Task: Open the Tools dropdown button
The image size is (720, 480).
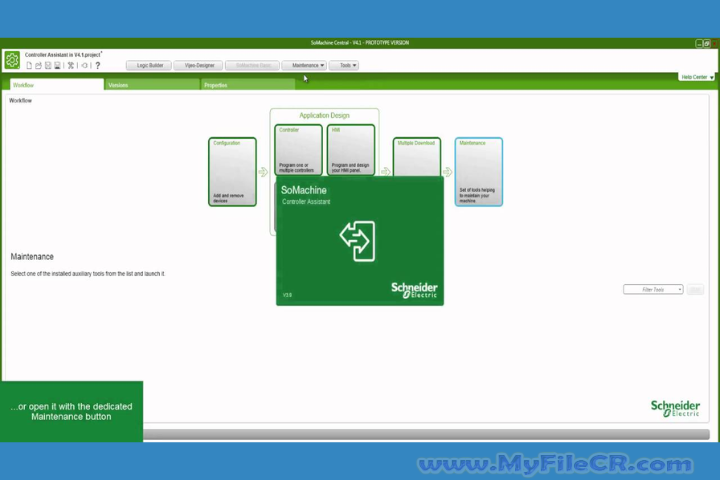Action: point(344,65)
